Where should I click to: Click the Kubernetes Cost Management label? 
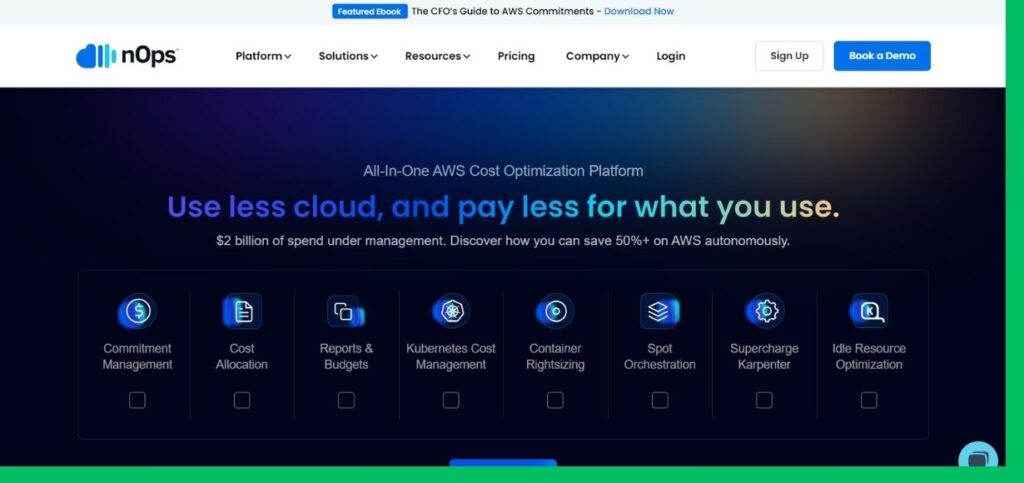[x=451, y=356]
